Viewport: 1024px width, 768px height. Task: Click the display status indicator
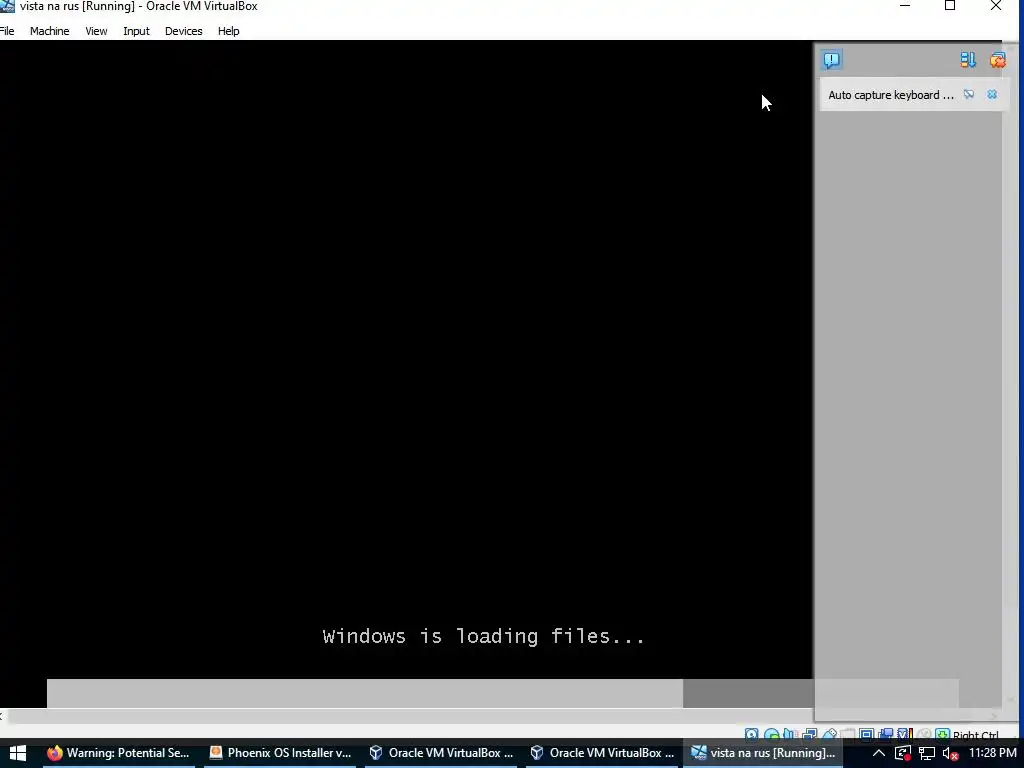coord(867,735)
